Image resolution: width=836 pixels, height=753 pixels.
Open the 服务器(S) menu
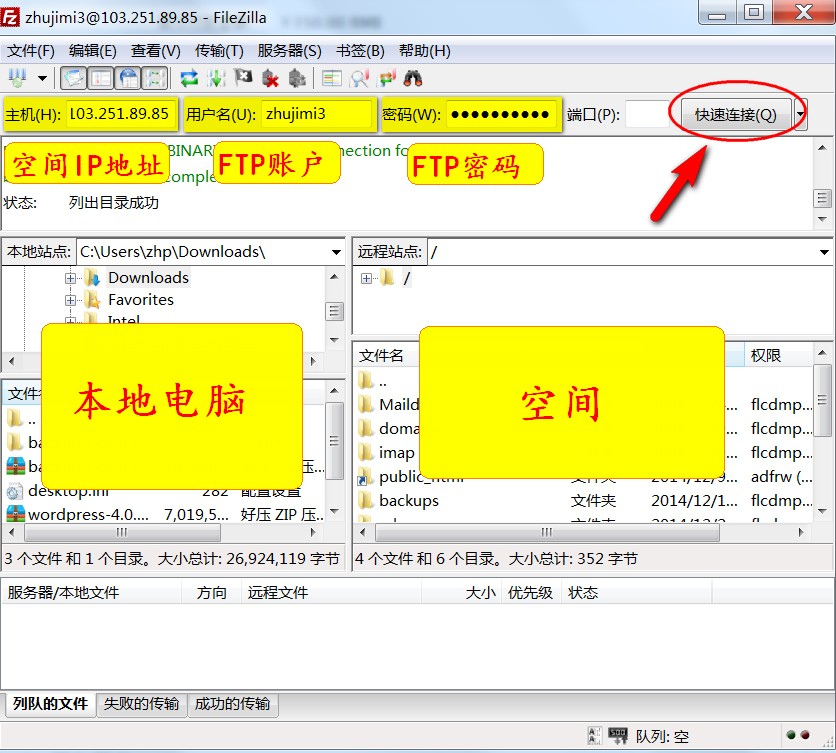click(290, 51)
